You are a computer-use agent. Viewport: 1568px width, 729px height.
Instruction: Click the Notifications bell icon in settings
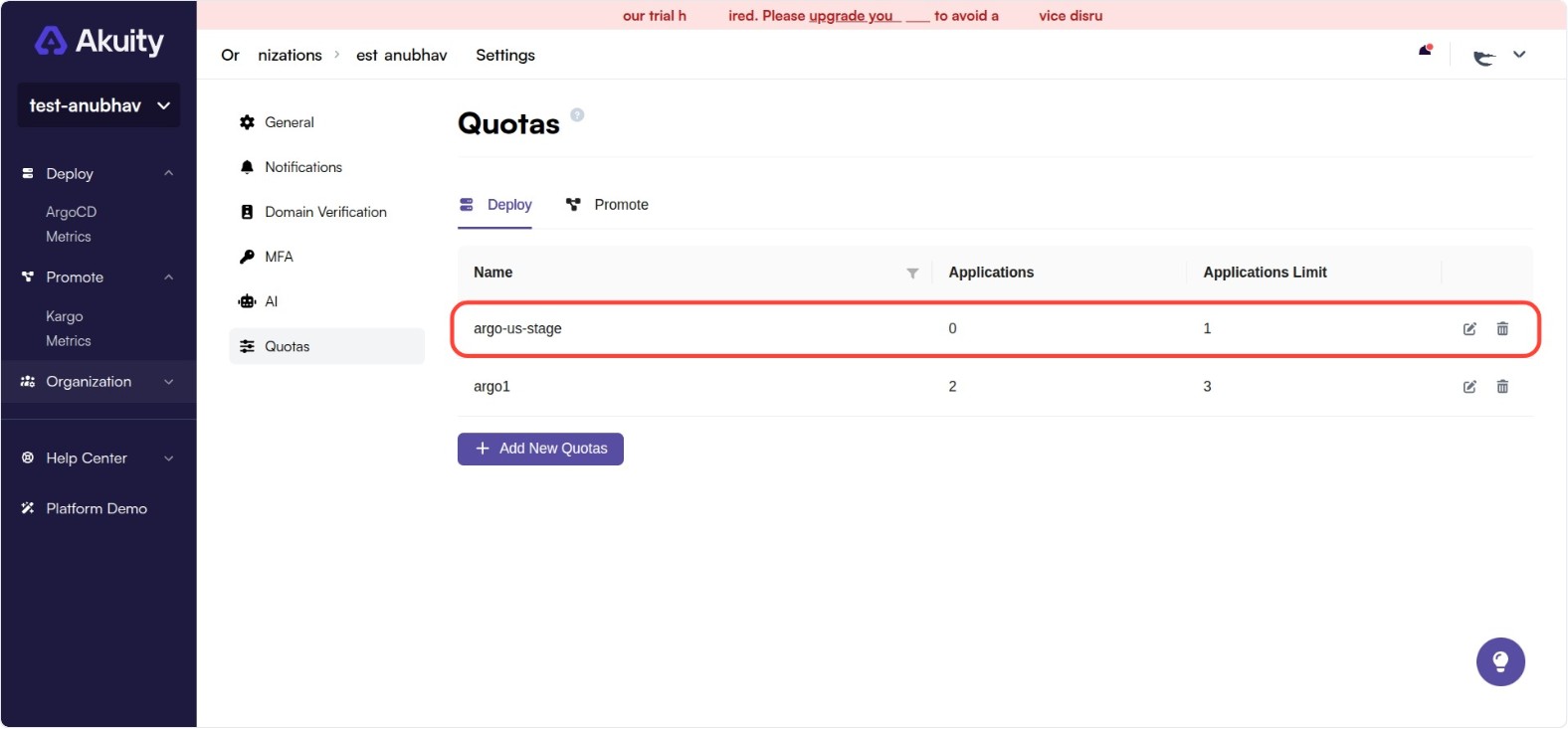(248, 167)
